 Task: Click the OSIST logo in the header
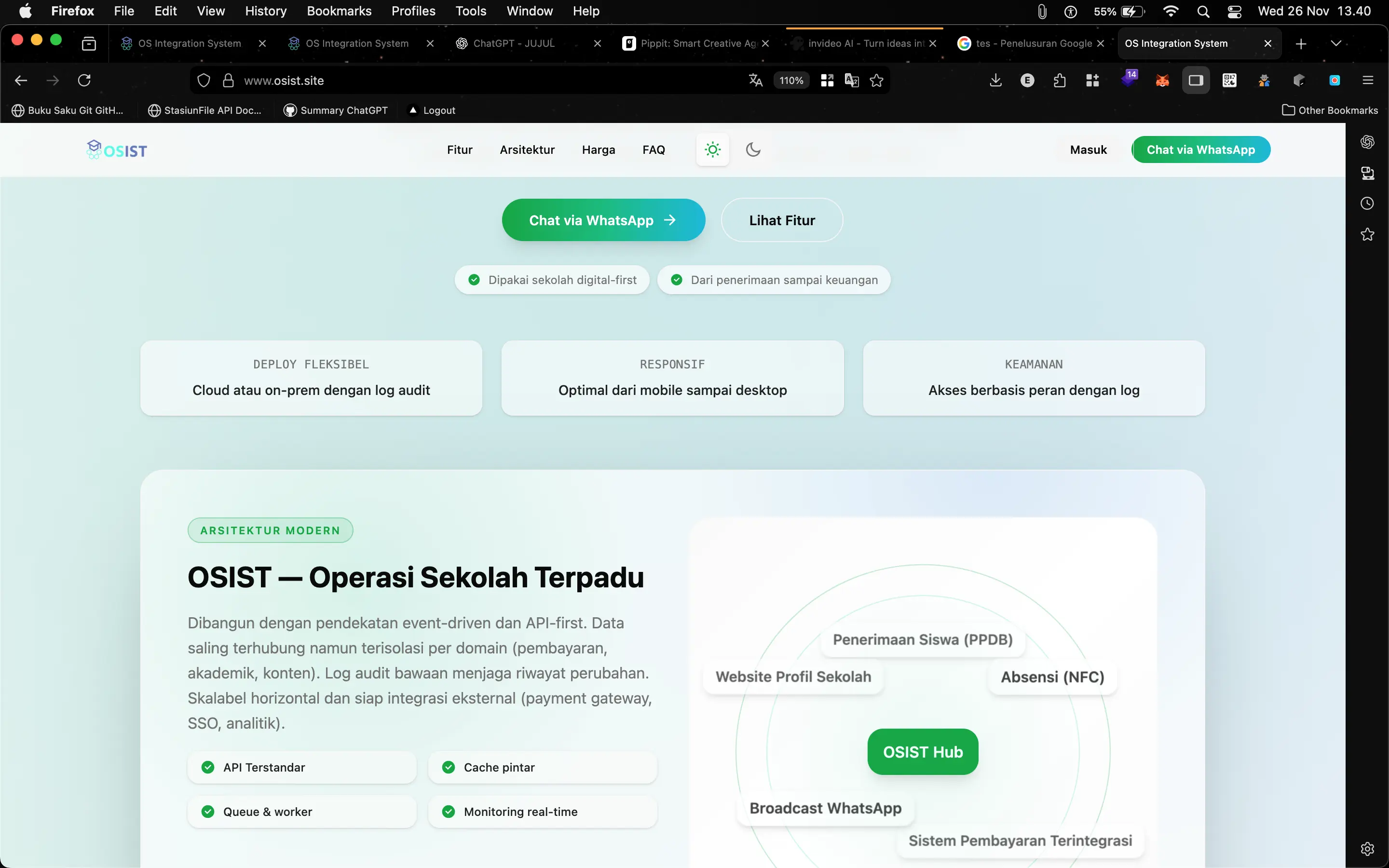coord(116,149)
